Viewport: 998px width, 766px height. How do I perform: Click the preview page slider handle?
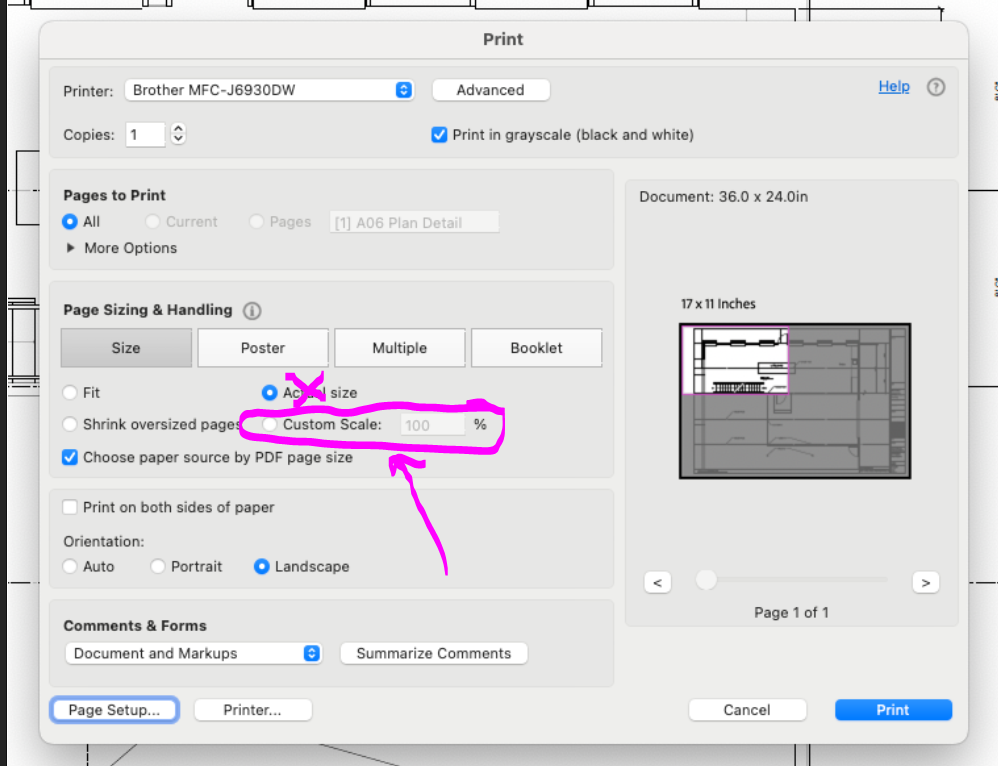pos(707,579)
